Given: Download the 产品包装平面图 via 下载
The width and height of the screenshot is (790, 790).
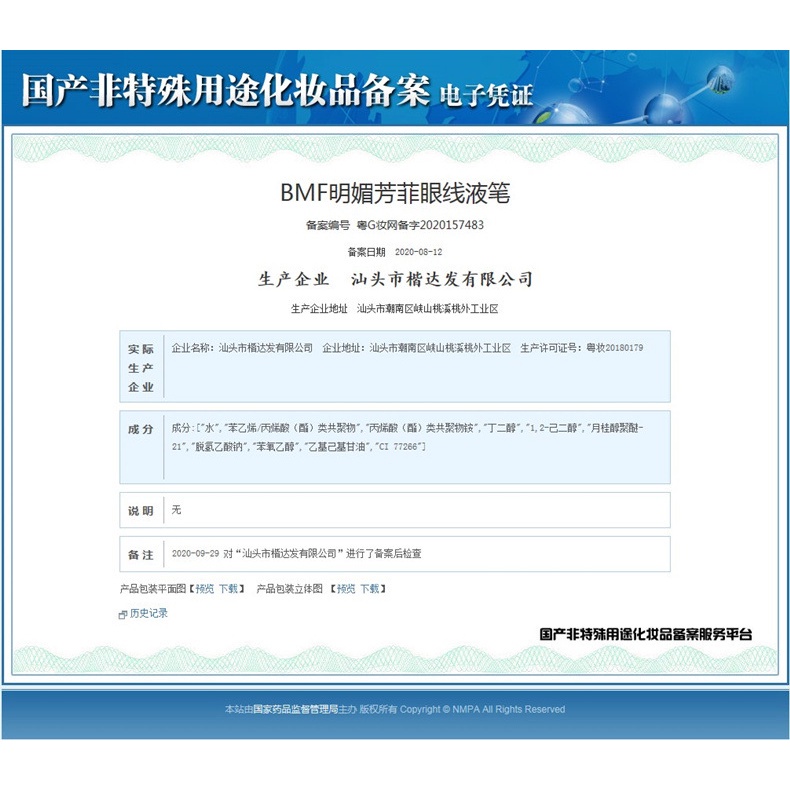Looking at the screenshot, I should 228,588.
